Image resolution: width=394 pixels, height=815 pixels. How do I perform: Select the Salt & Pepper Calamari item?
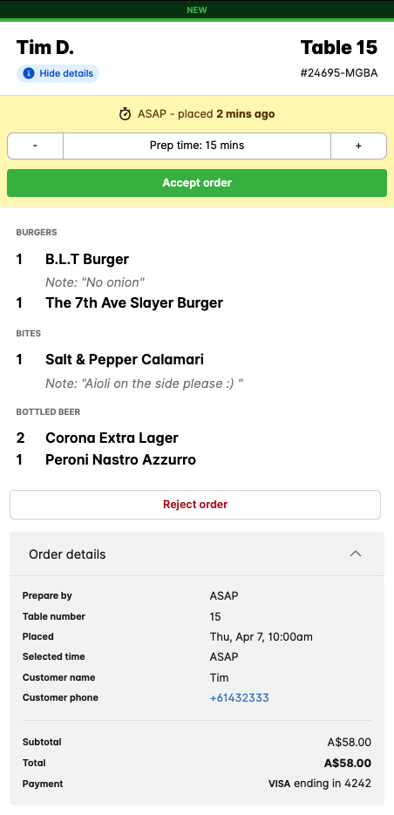coord(125,359)
